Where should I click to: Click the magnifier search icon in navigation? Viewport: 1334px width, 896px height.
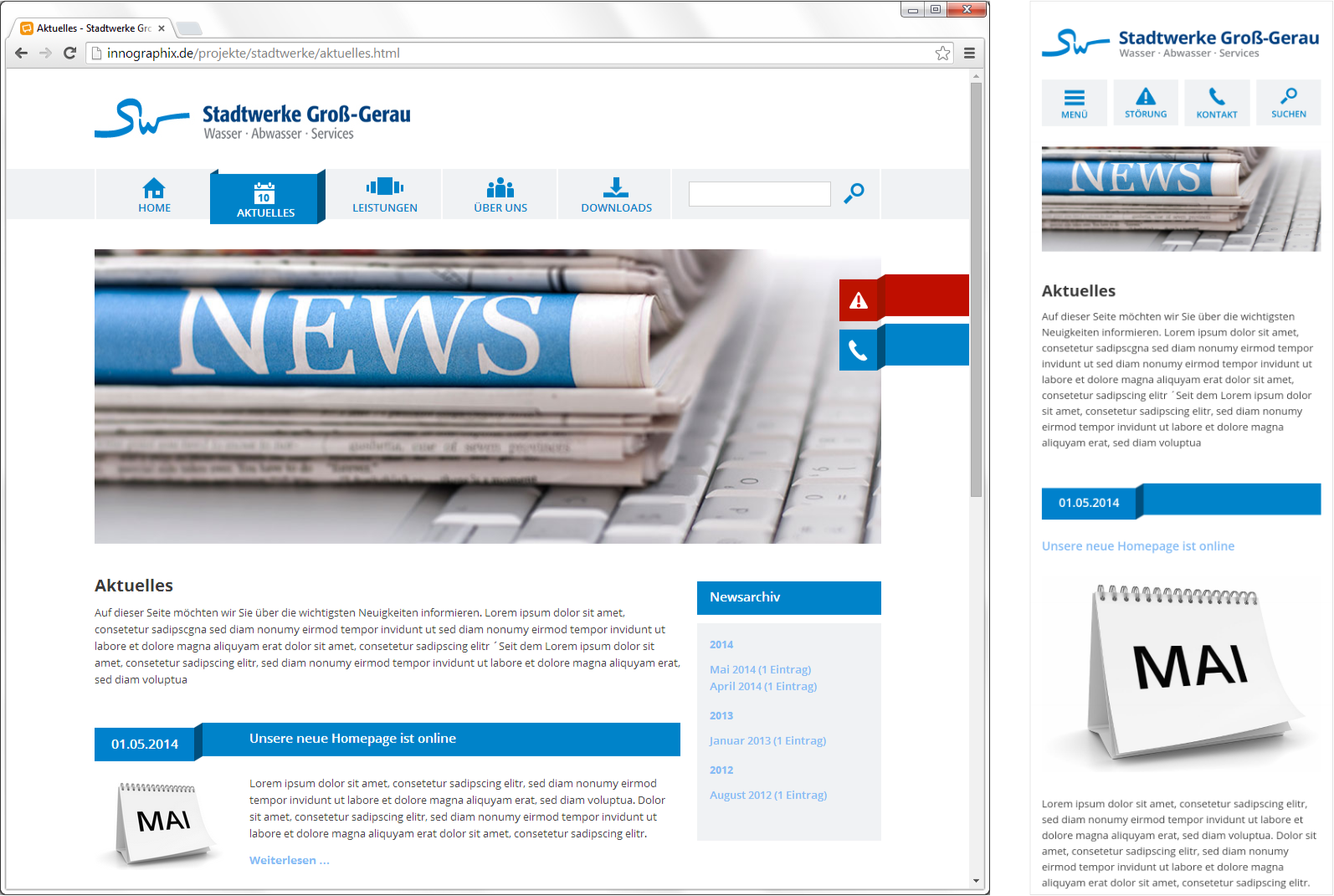[854, 193]
